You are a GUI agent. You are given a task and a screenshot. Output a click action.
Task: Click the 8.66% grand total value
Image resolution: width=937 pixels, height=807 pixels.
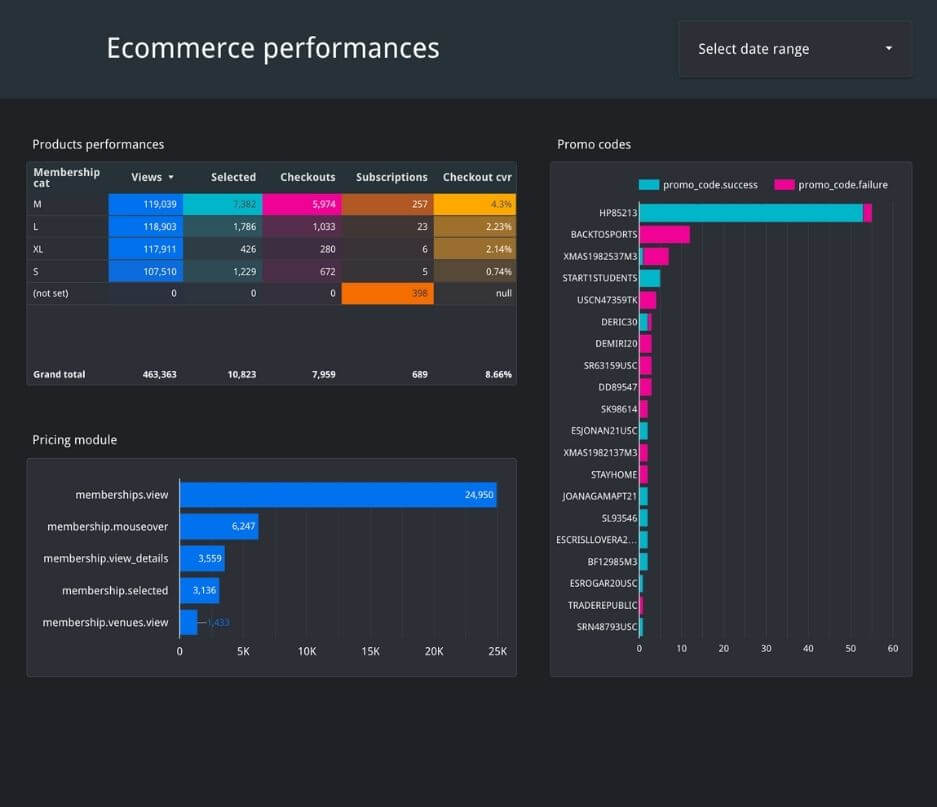[x=498, y=374]
